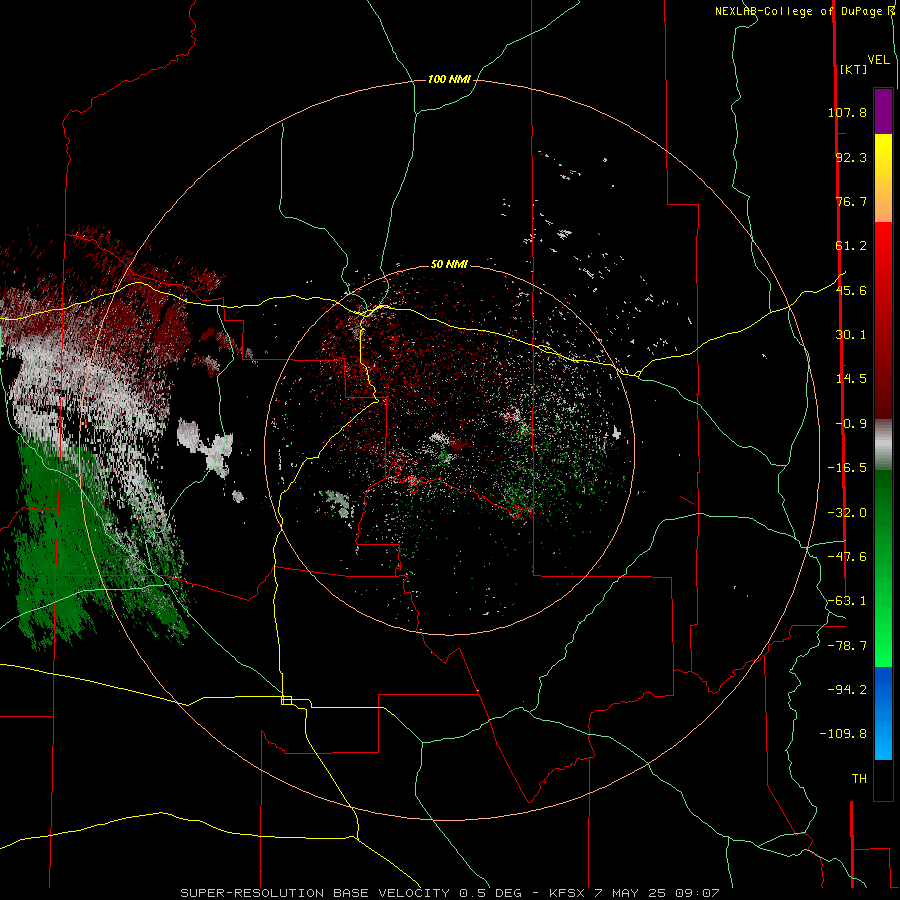Select the 61.2 legend value
900x900 pixels.
click(x=851, y=246)
